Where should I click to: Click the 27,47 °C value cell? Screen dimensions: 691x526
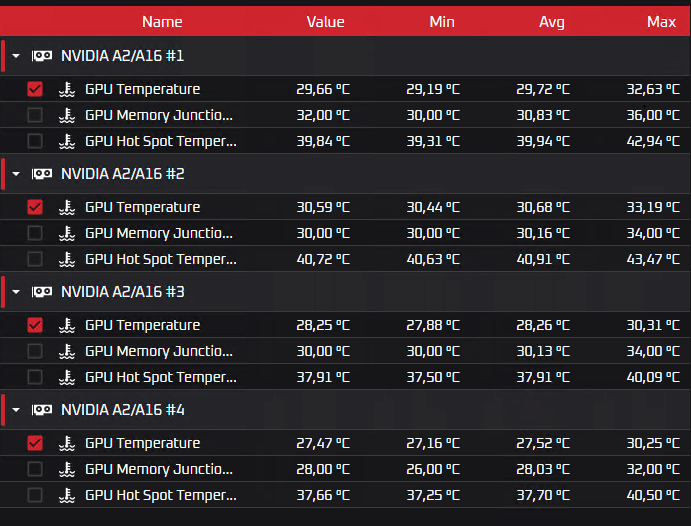tap(323, 444)
